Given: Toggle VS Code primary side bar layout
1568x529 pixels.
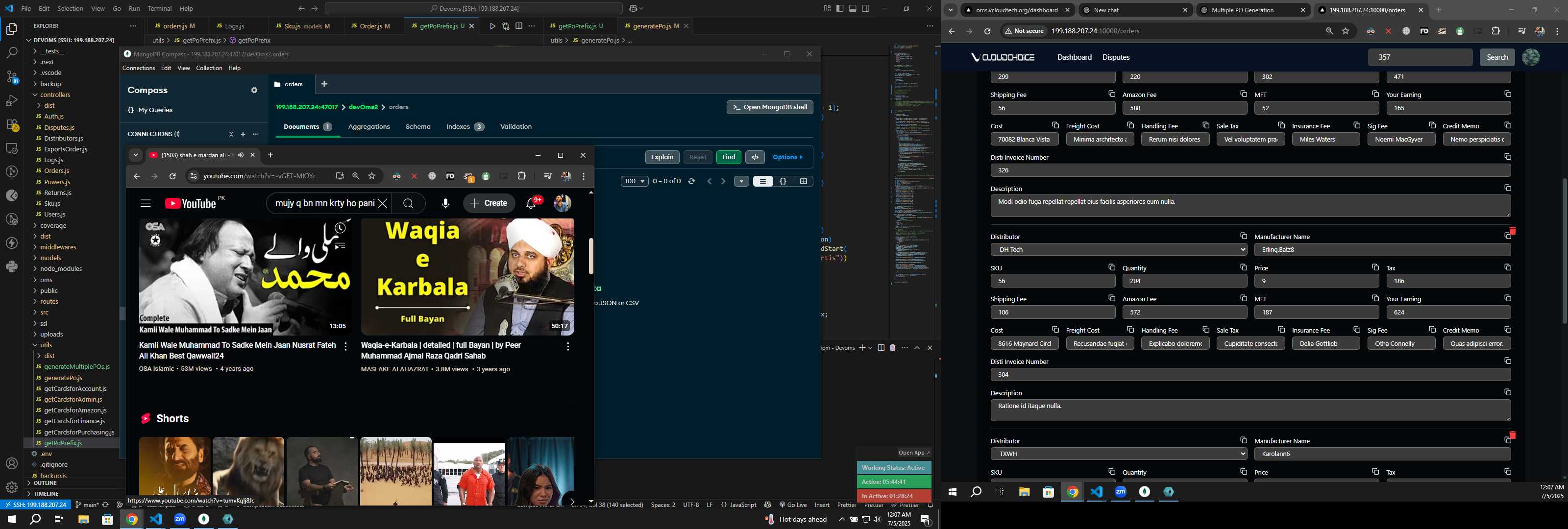Looking at the screenshot, I should pyautogui.click(x=840, y=8).
